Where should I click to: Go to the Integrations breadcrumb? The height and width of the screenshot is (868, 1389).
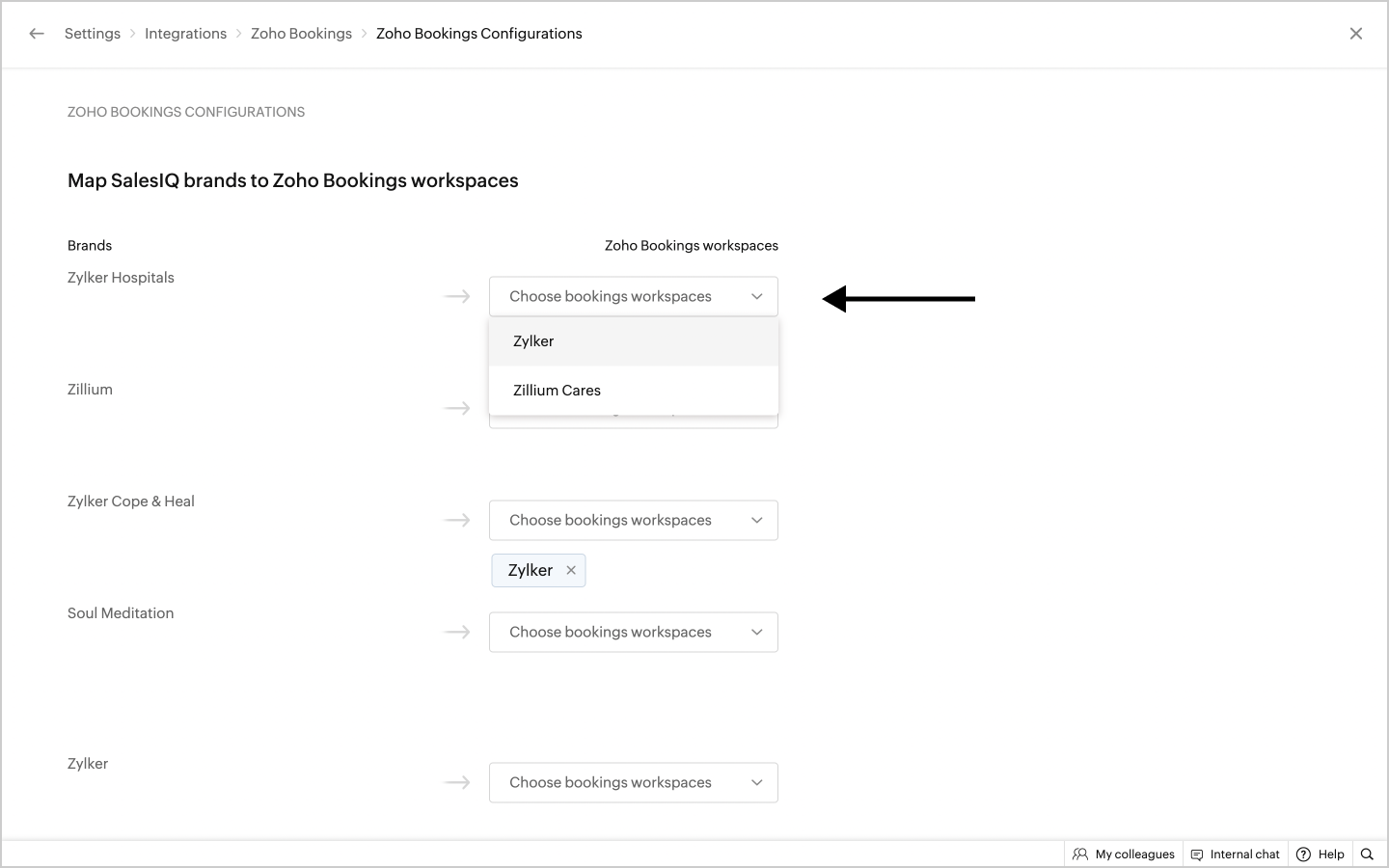pyautogui.click(x=185, y=34)
